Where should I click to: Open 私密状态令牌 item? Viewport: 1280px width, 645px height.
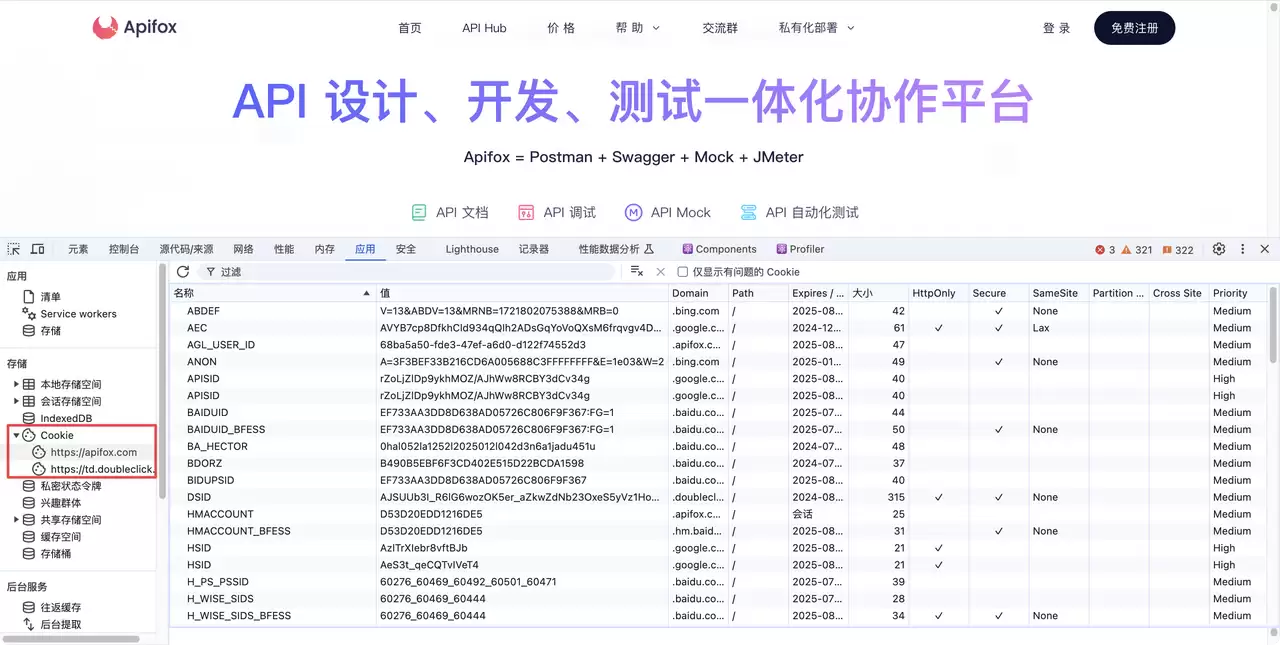62,486
